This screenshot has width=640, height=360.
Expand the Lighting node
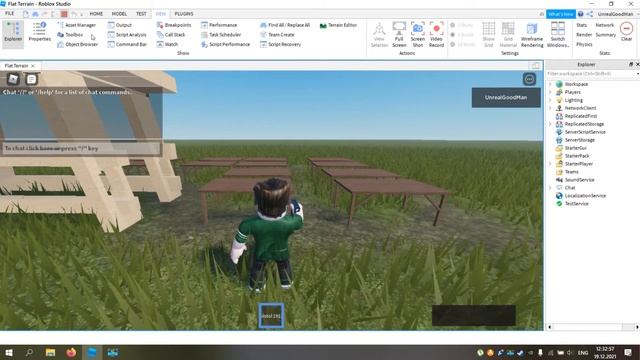[550, 100]
